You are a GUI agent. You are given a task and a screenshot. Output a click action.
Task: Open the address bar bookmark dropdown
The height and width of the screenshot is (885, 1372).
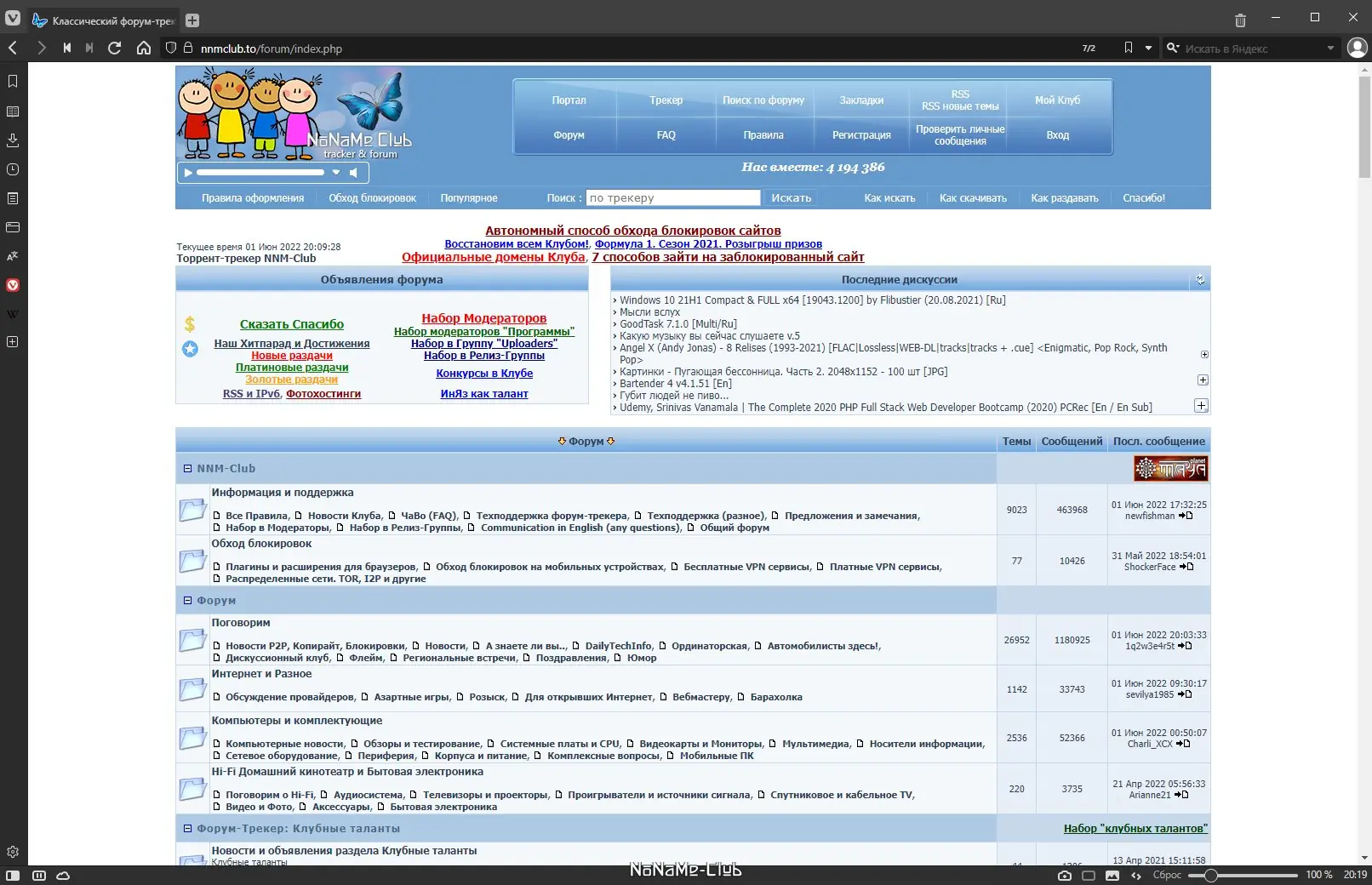[1148, 48]
